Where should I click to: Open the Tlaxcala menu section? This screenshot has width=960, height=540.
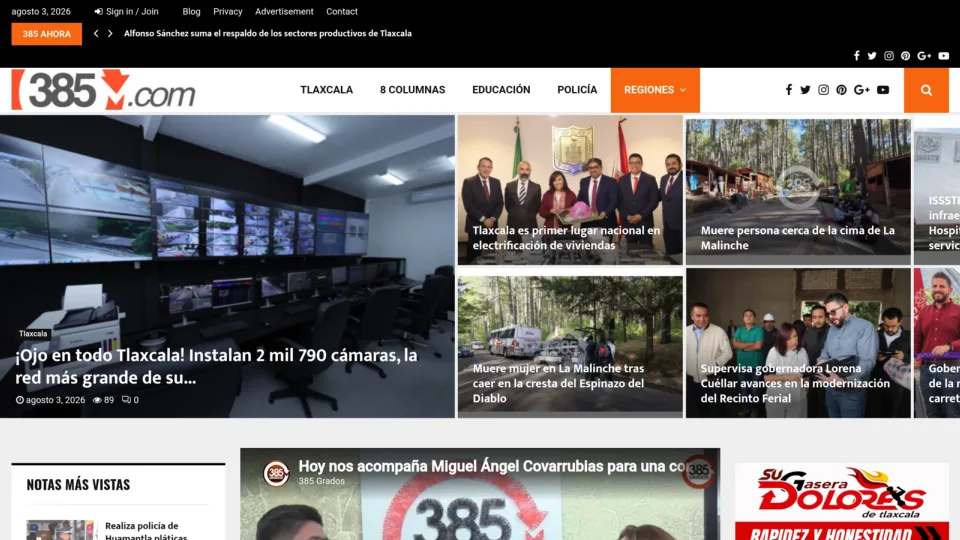click(326, 90)
